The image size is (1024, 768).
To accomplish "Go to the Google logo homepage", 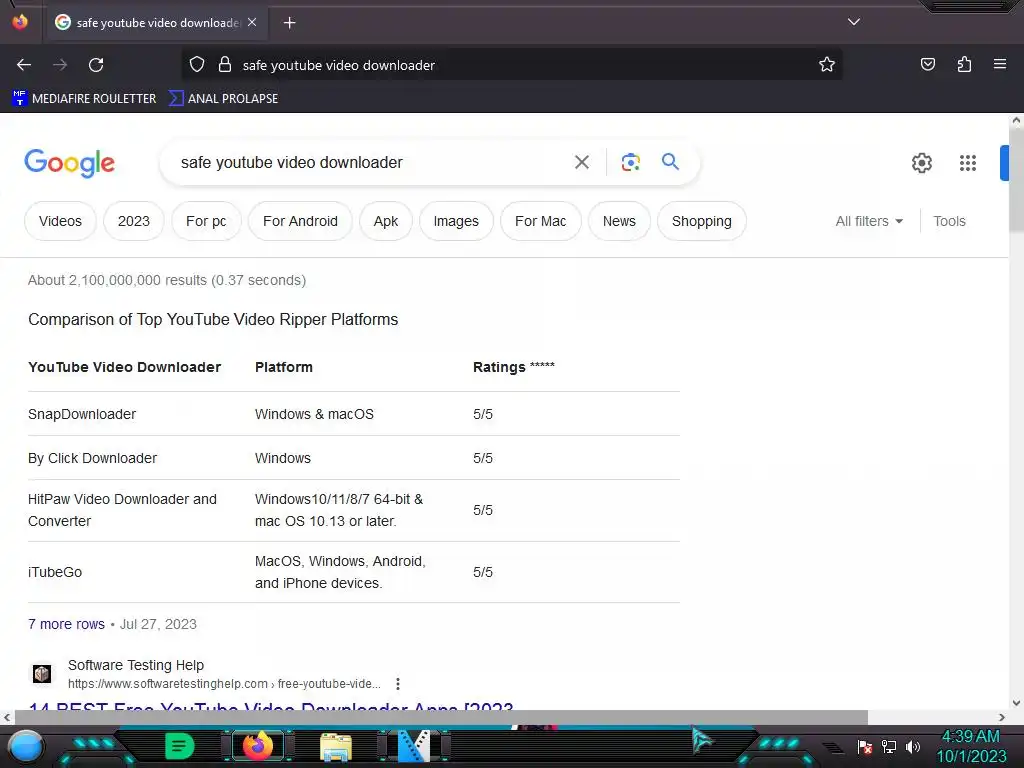I will coord(69,163).
